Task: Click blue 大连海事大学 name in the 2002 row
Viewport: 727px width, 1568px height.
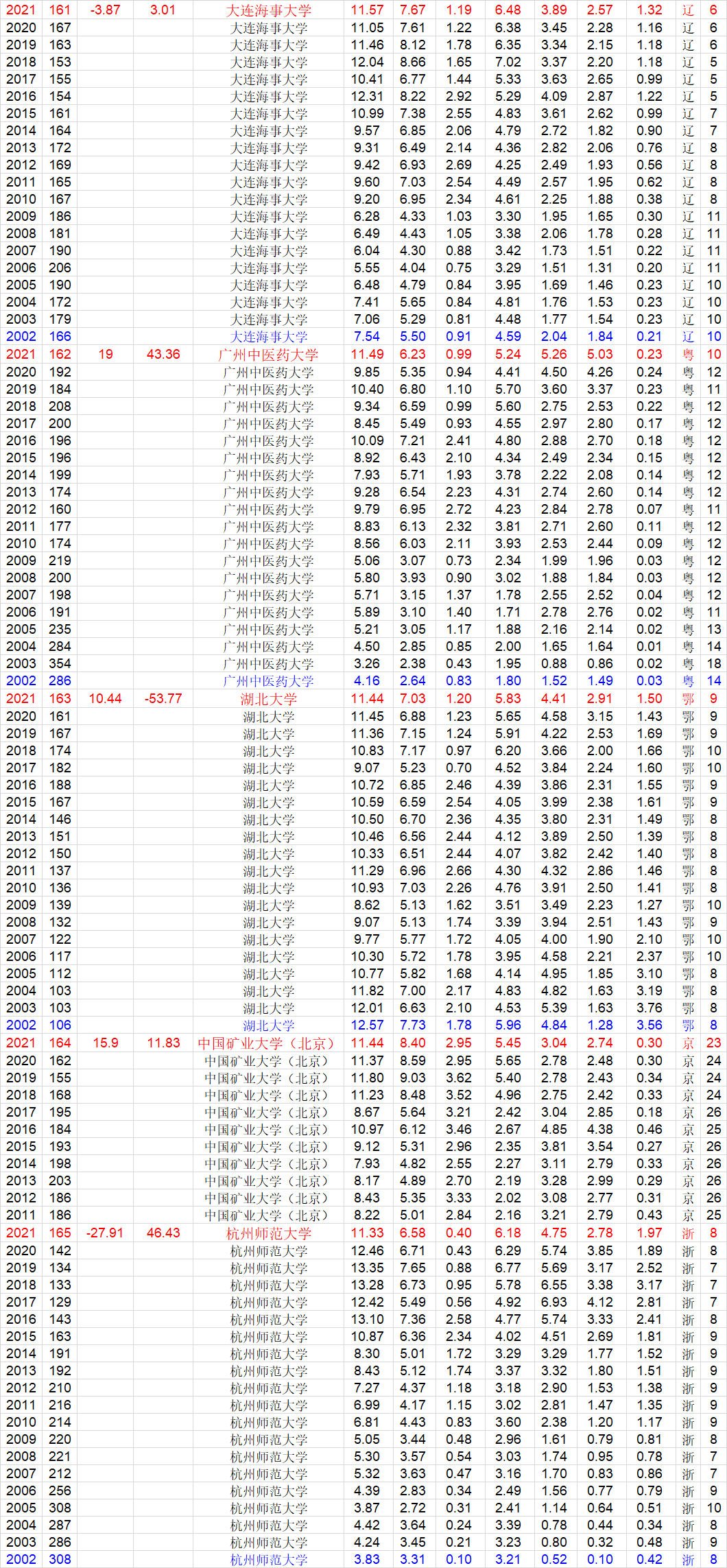Action: tap(268, 337)
